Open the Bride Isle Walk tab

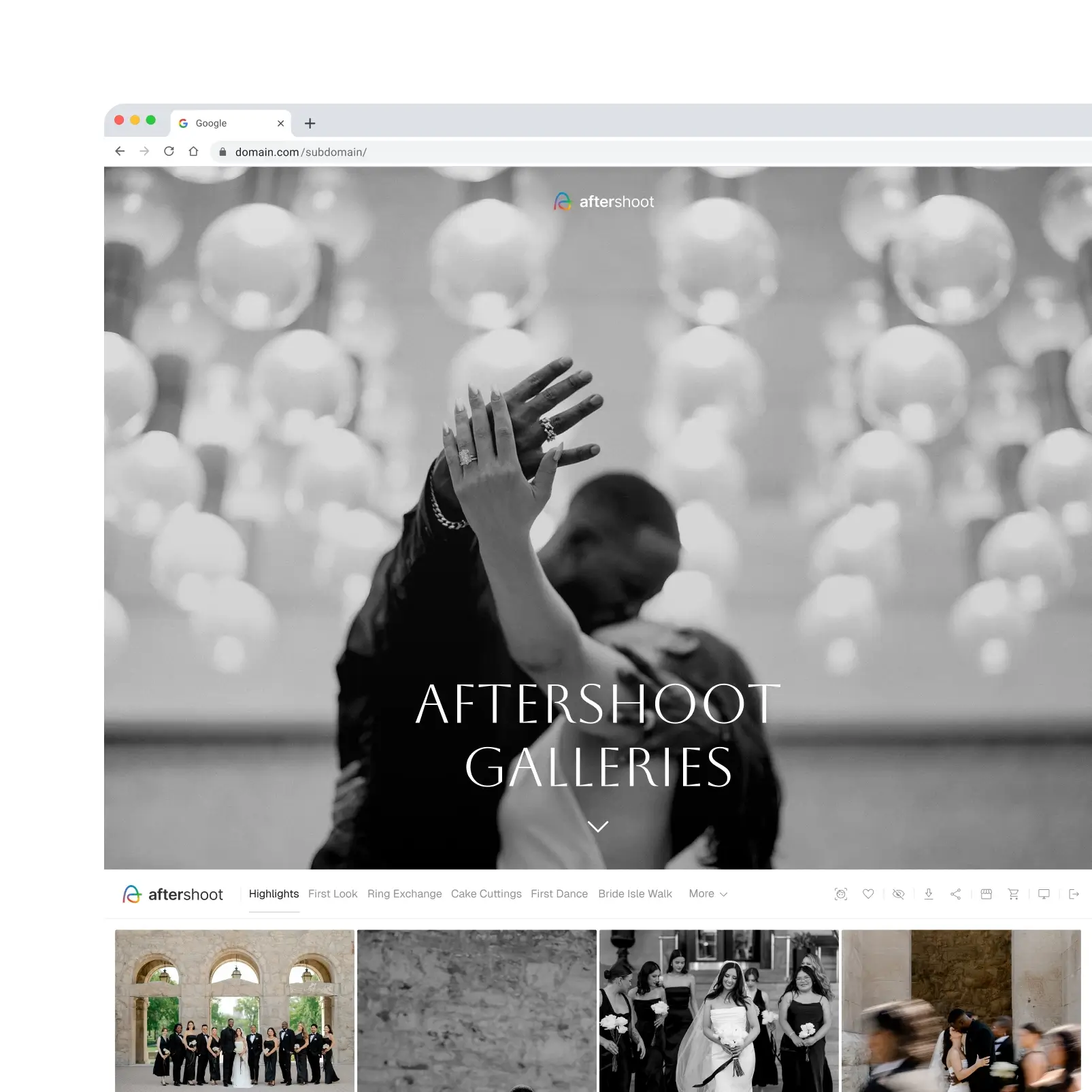click(x=635, y=893)
